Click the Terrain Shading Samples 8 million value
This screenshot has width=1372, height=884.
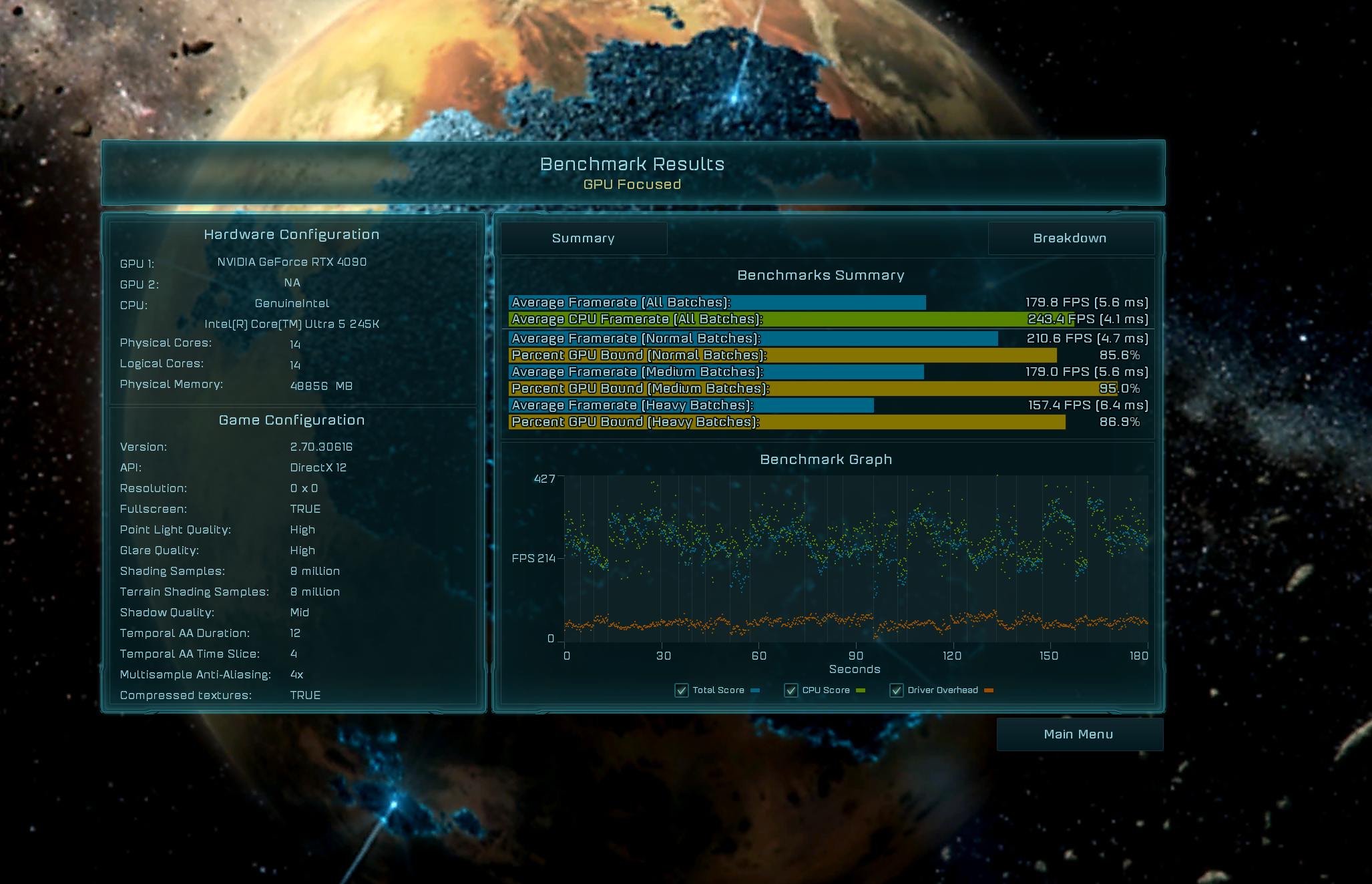pyautogui.click(x=315, y=592)
